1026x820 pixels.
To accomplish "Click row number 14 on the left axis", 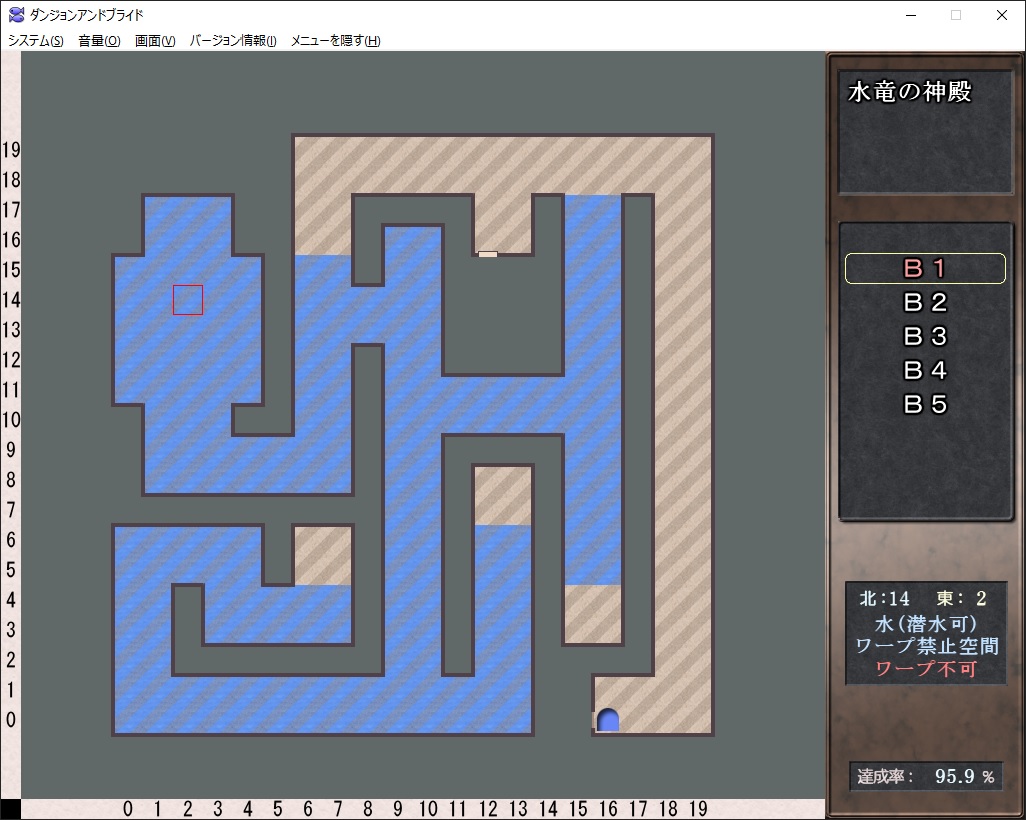I will (x=11, y=300).
